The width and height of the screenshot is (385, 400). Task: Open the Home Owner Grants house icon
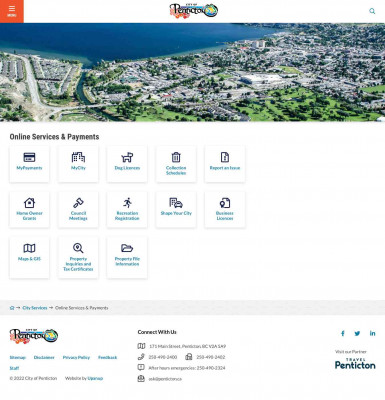[29, 203]
